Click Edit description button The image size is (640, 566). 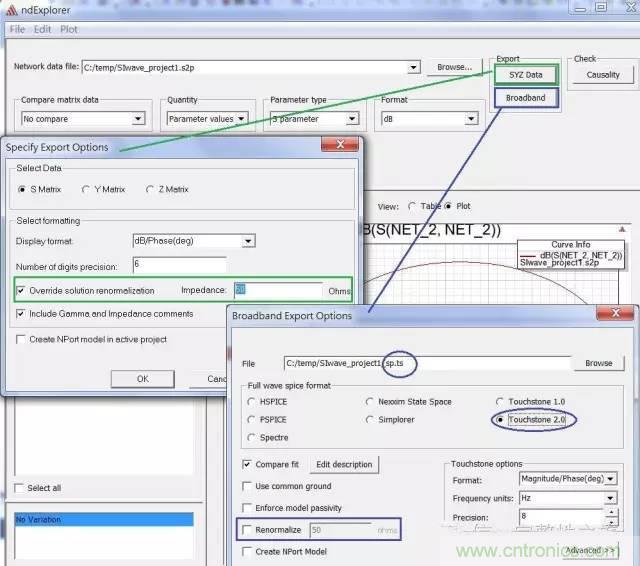point(344,464)
